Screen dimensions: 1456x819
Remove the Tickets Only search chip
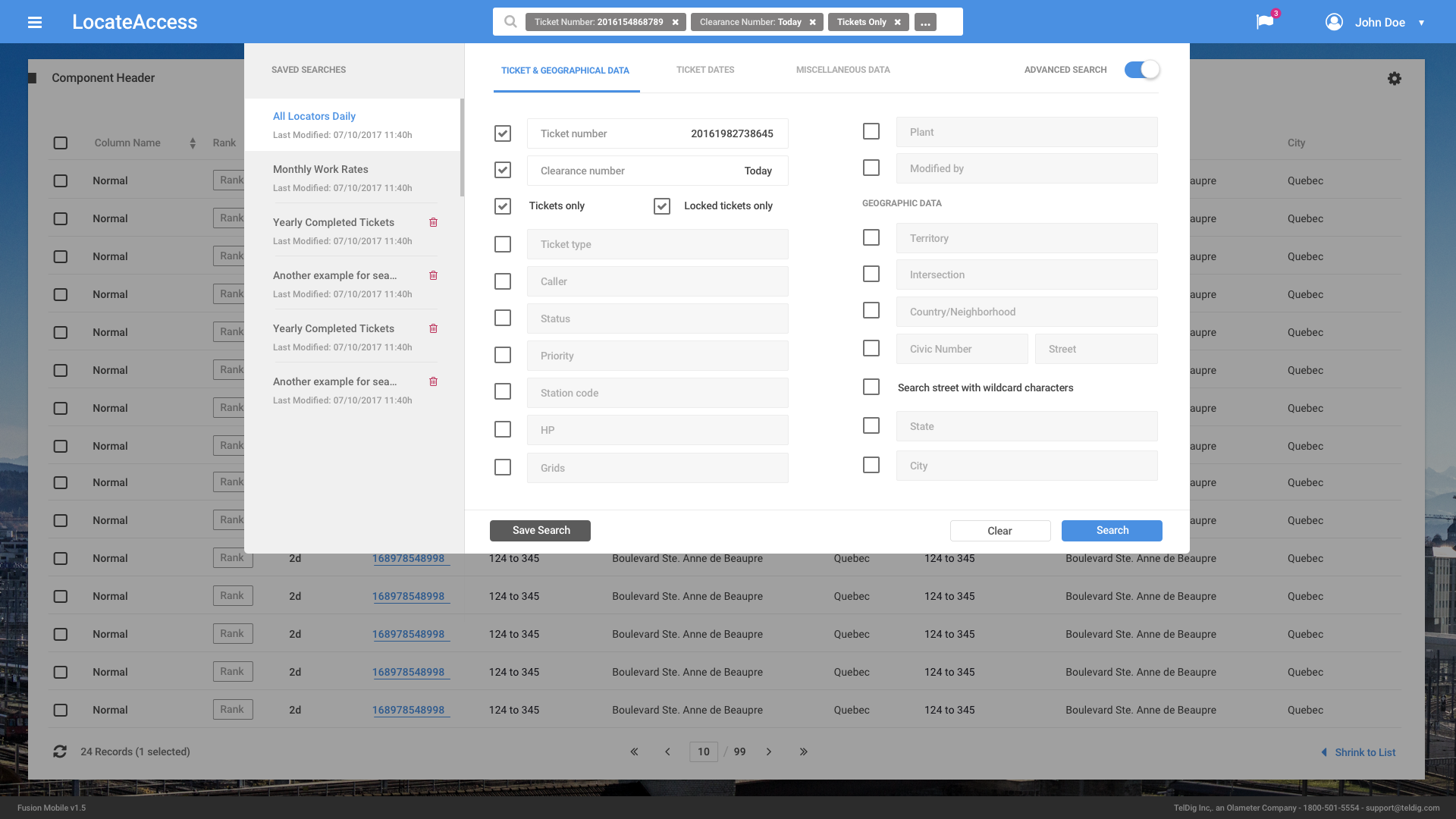(x=898, y=22)
